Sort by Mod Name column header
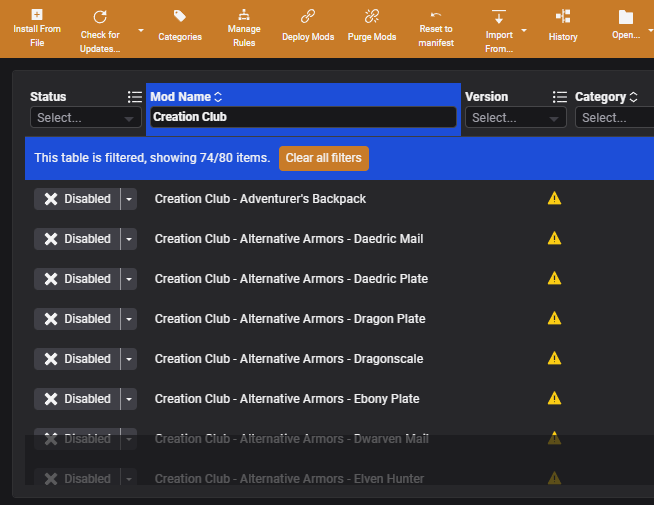654x505 pixels. (x=186, y=97)
